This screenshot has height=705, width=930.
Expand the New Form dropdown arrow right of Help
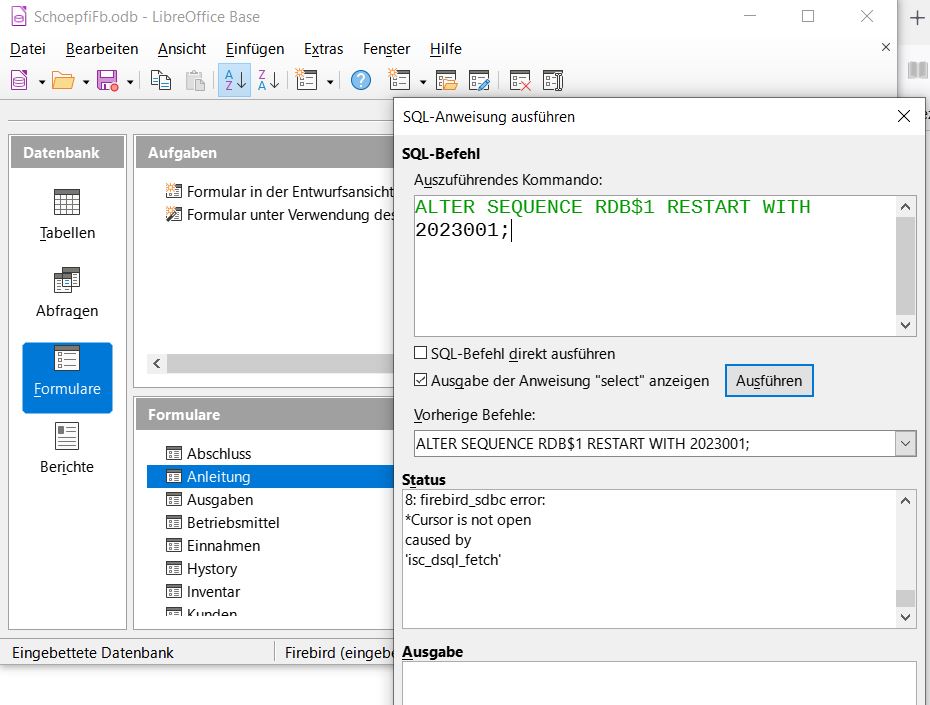[422, 81]
